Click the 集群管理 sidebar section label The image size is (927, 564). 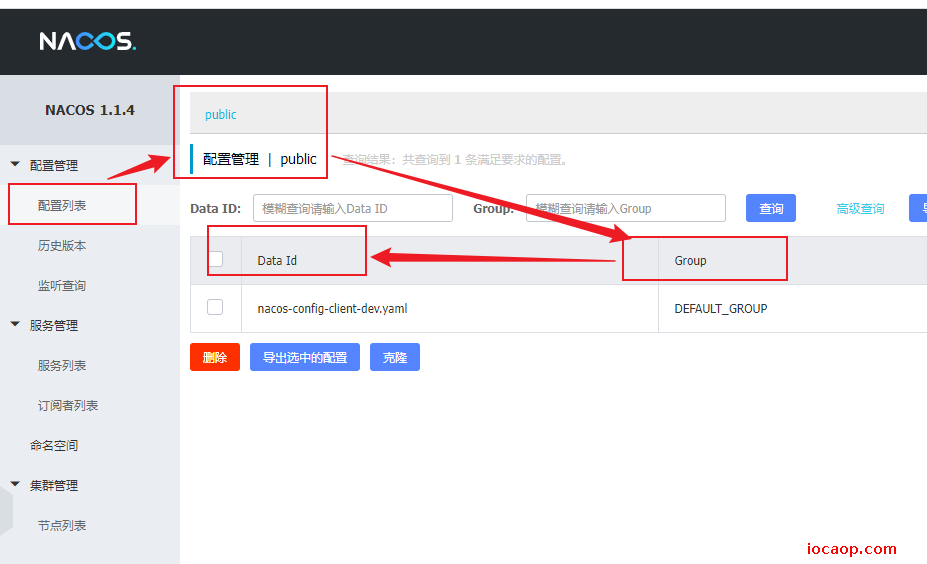click(x=54, y=485)
